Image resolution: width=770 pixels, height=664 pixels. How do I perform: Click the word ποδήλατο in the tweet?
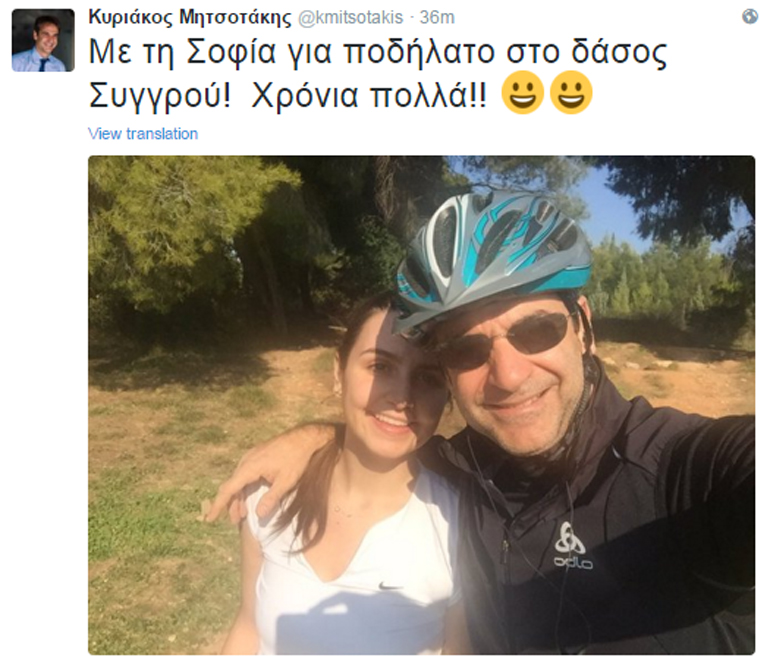click(x=418, y=52)
